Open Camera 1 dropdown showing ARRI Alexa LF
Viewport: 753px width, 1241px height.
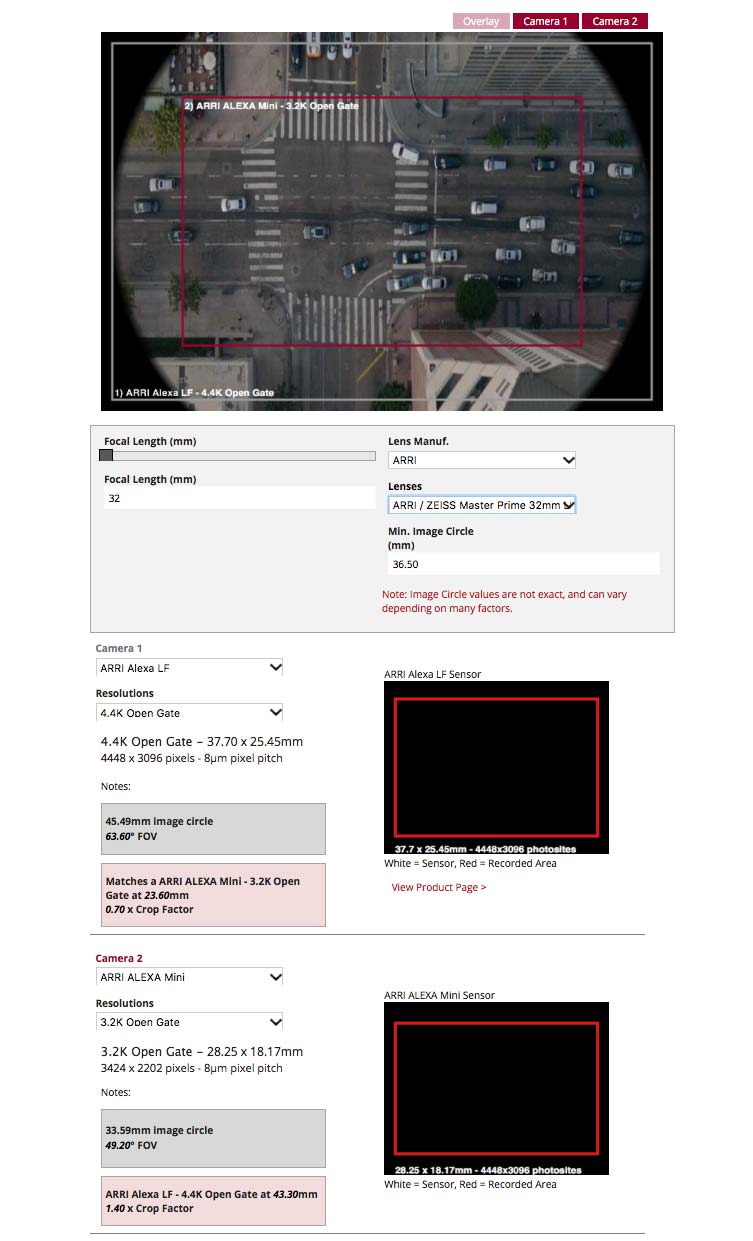(190, 667)
